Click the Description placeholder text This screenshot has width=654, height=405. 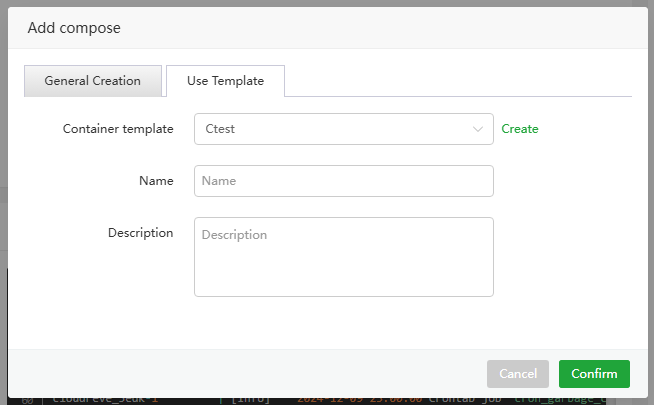pos(234,235)
